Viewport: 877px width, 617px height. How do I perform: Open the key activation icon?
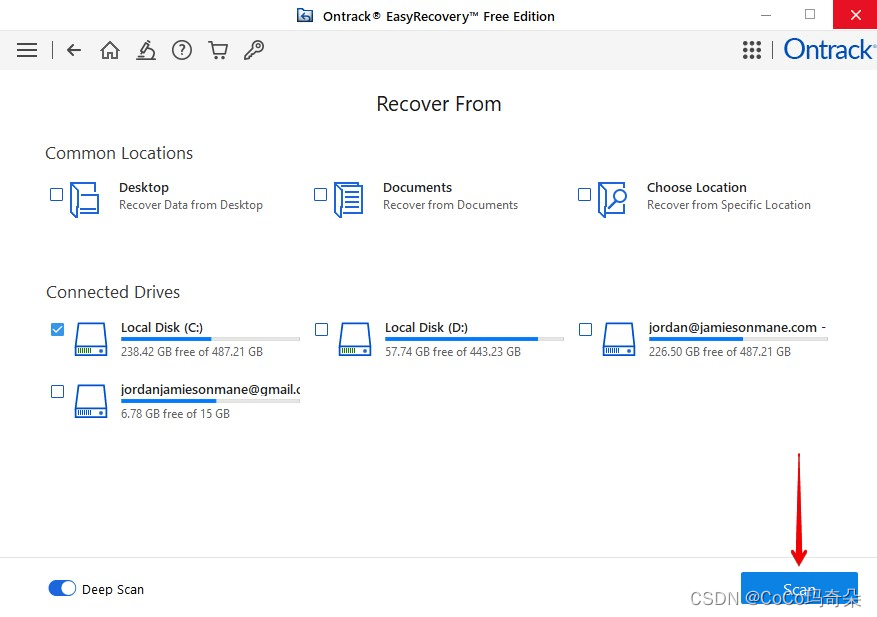254,50
